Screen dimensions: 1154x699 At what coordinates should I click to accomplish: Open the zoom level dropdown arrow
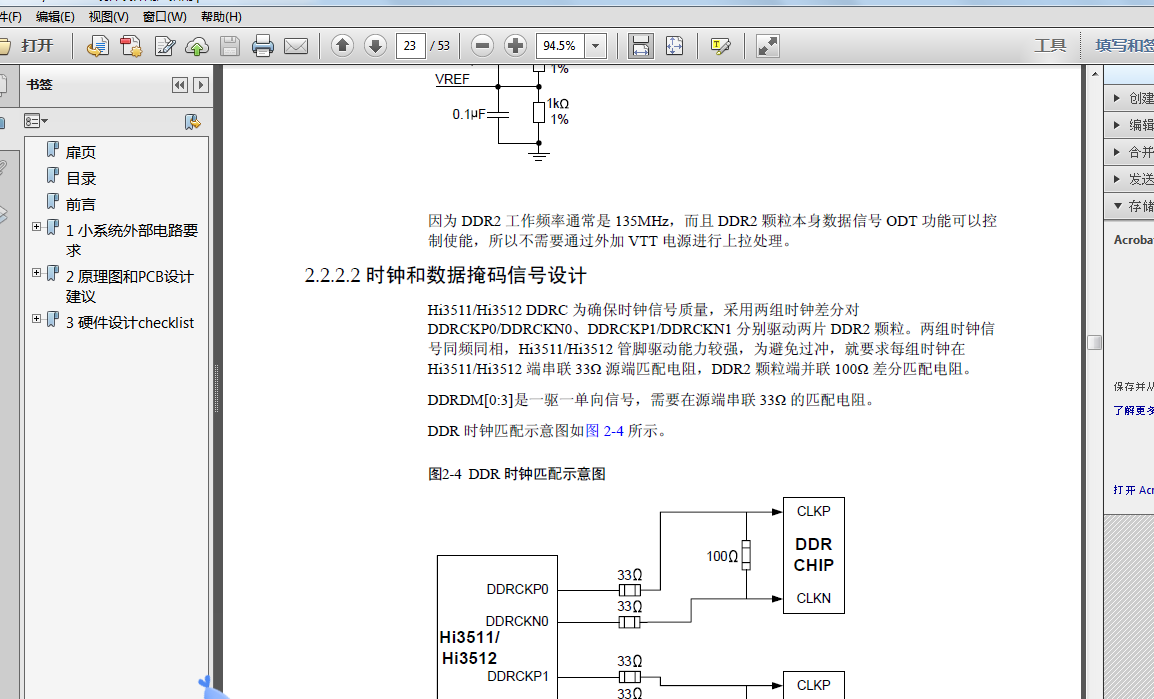pyautogui.click(x=595, y=46)
